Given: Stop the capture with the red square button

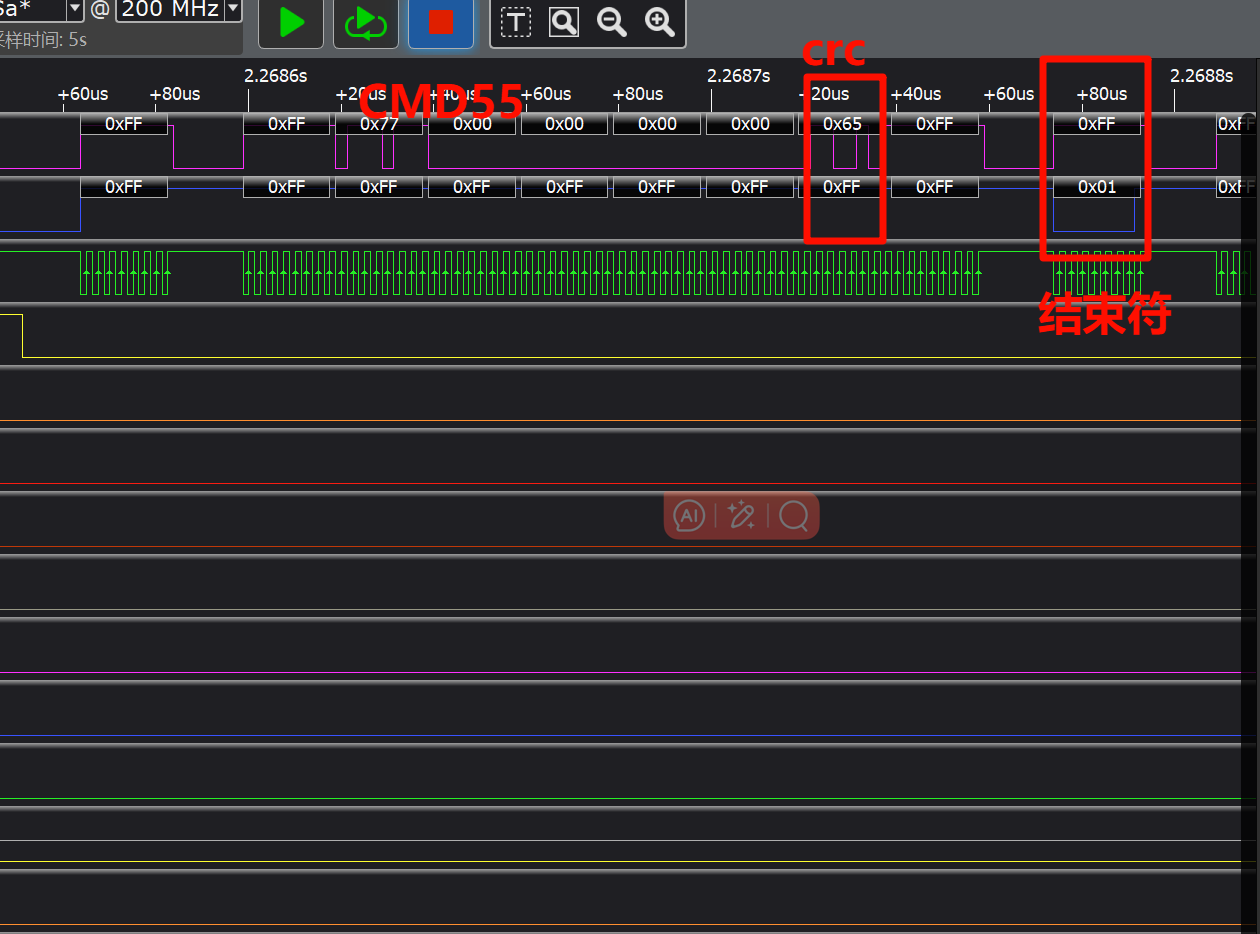Looking at the screenshot, I should [441, 23].
